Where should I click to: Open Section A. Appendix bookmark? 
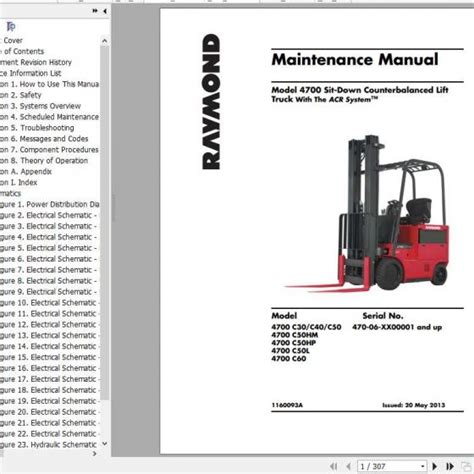point(26,172)
